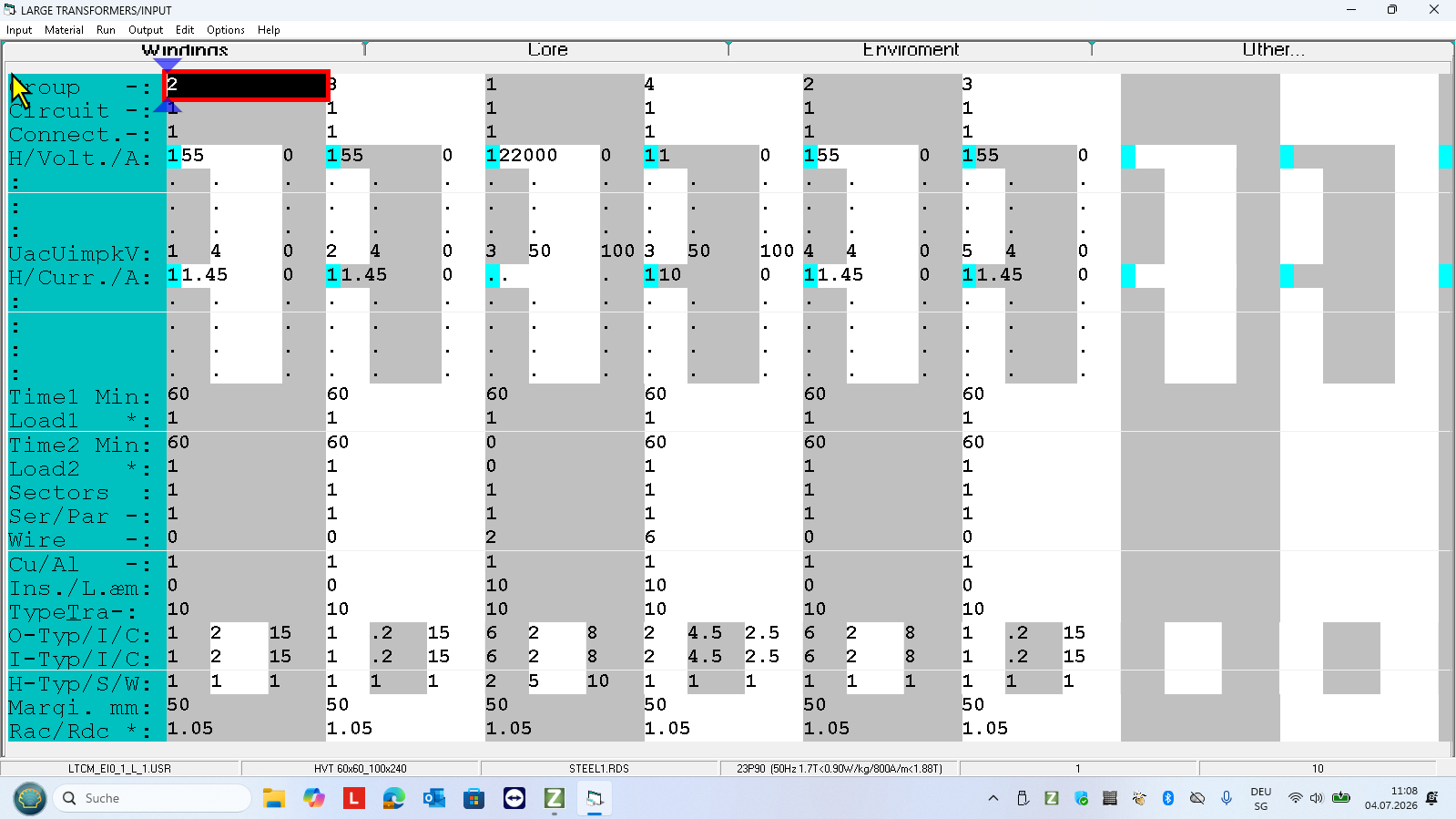Screen dimensions: 1456x819
Task: Open the Output menu
Action: click(x=146, y=30)
